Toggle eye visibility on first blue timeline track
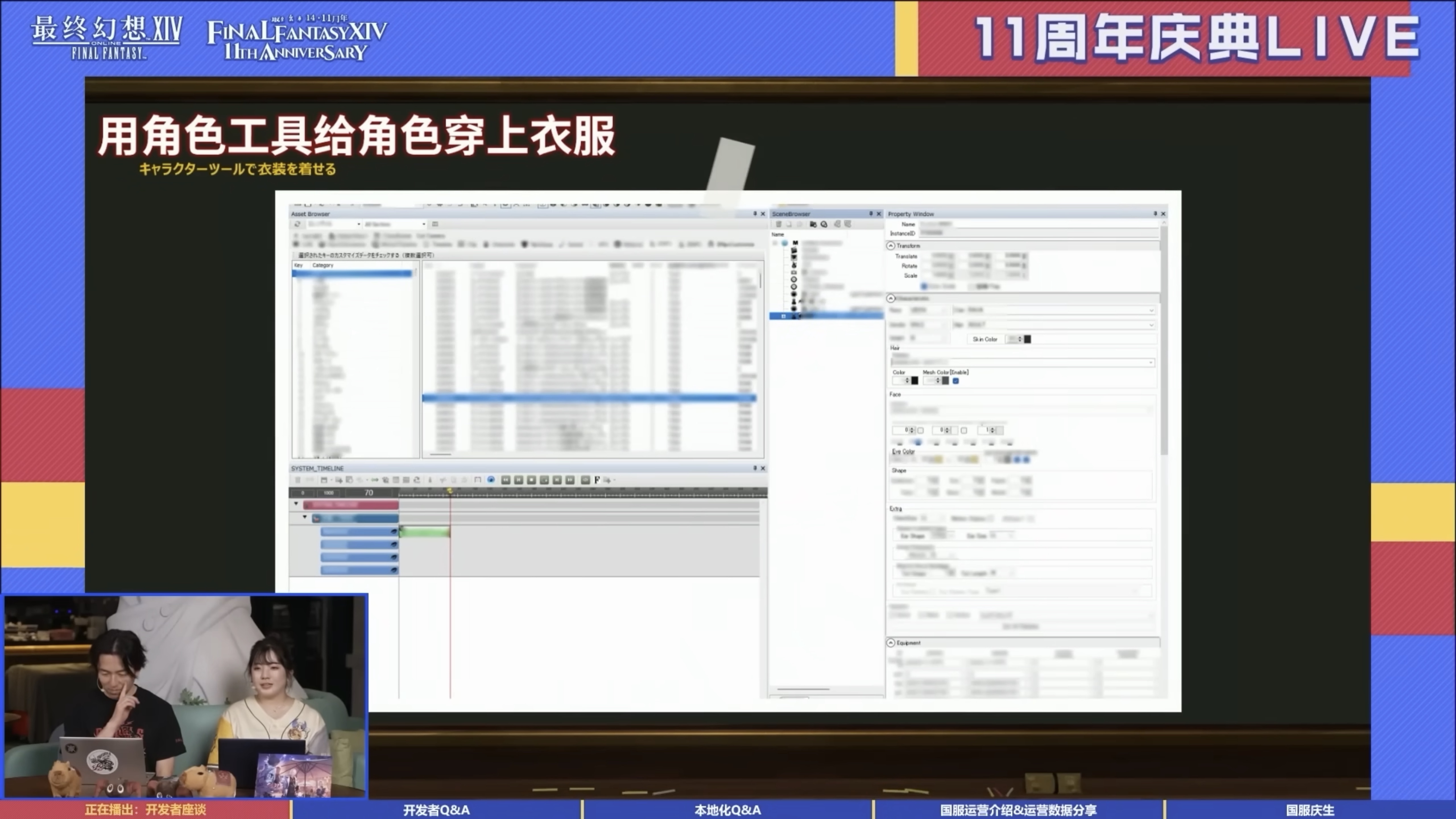The height and width of the screenshot is (819, 1456). pos(394,532)
